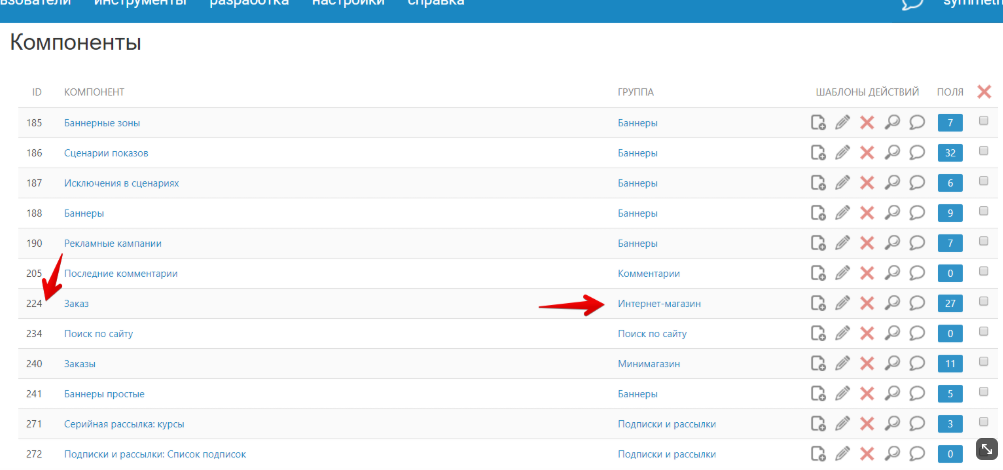1003x470 pixels.
Task: Click fields badge 3 in Серийная рассылка row
Action: pos(950,424)
